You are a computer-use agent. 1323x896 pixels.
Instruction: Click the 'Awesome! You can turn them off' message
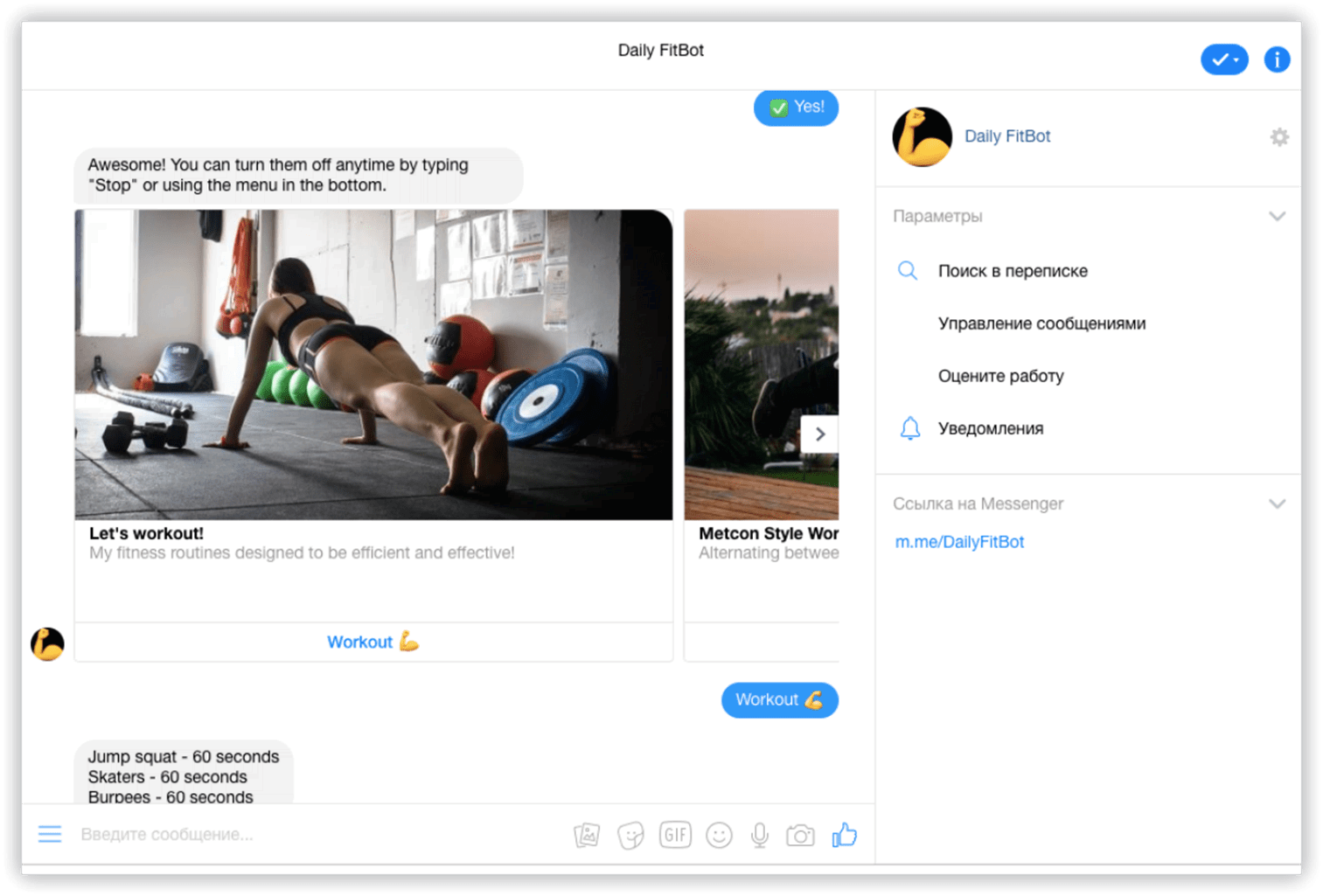[298, 175]
